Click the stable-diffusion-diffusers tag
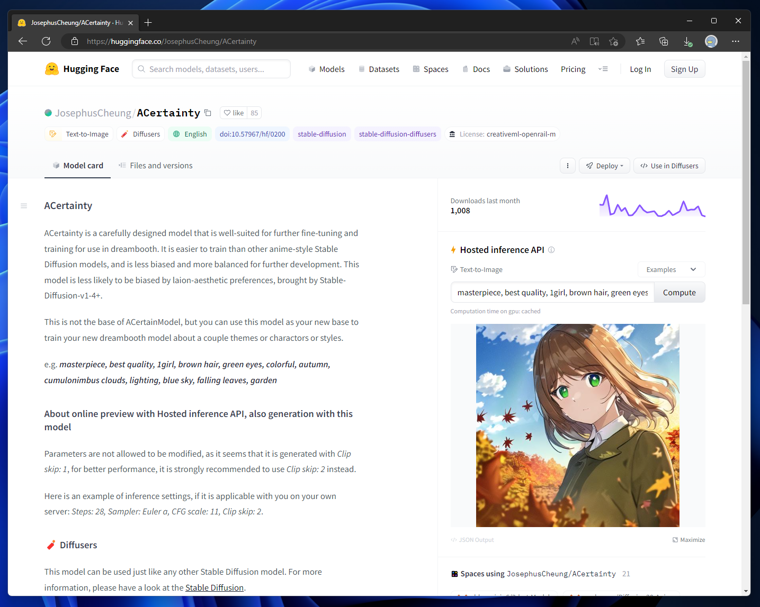Screen dimensions: 760x607 [x=397, y=134]
